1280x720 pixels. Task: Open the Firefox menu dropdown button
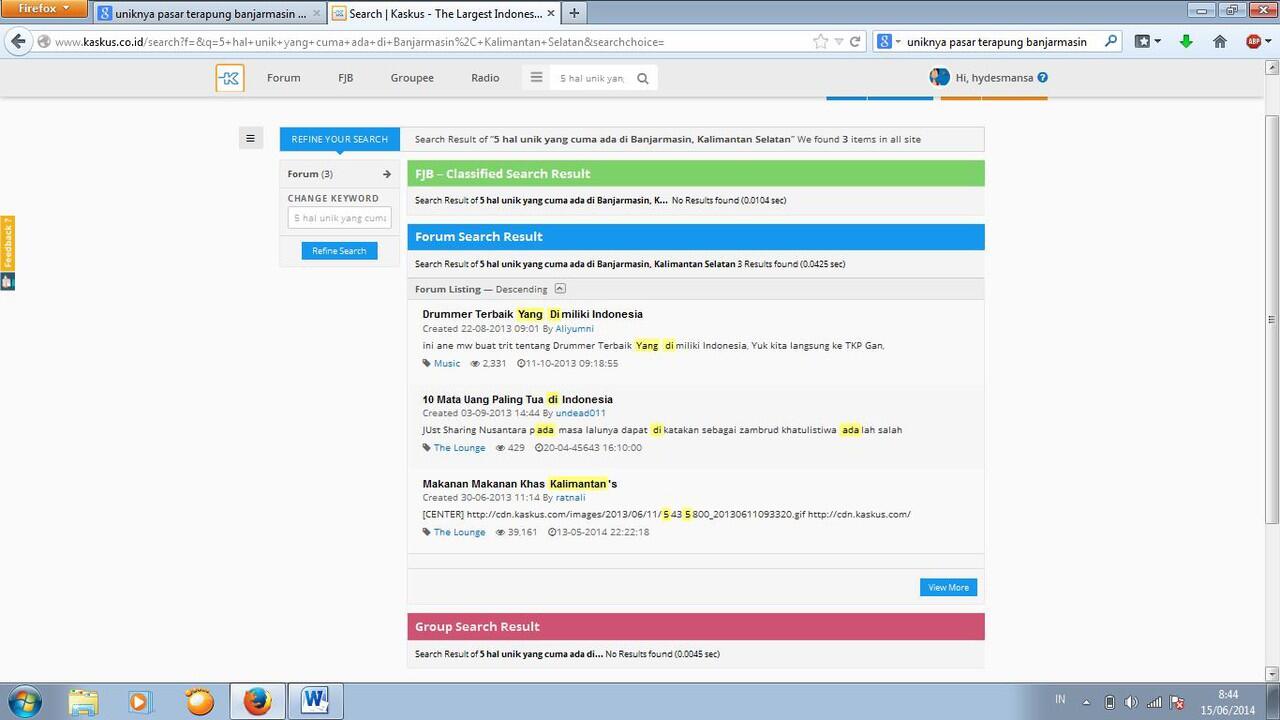point(46,9)
